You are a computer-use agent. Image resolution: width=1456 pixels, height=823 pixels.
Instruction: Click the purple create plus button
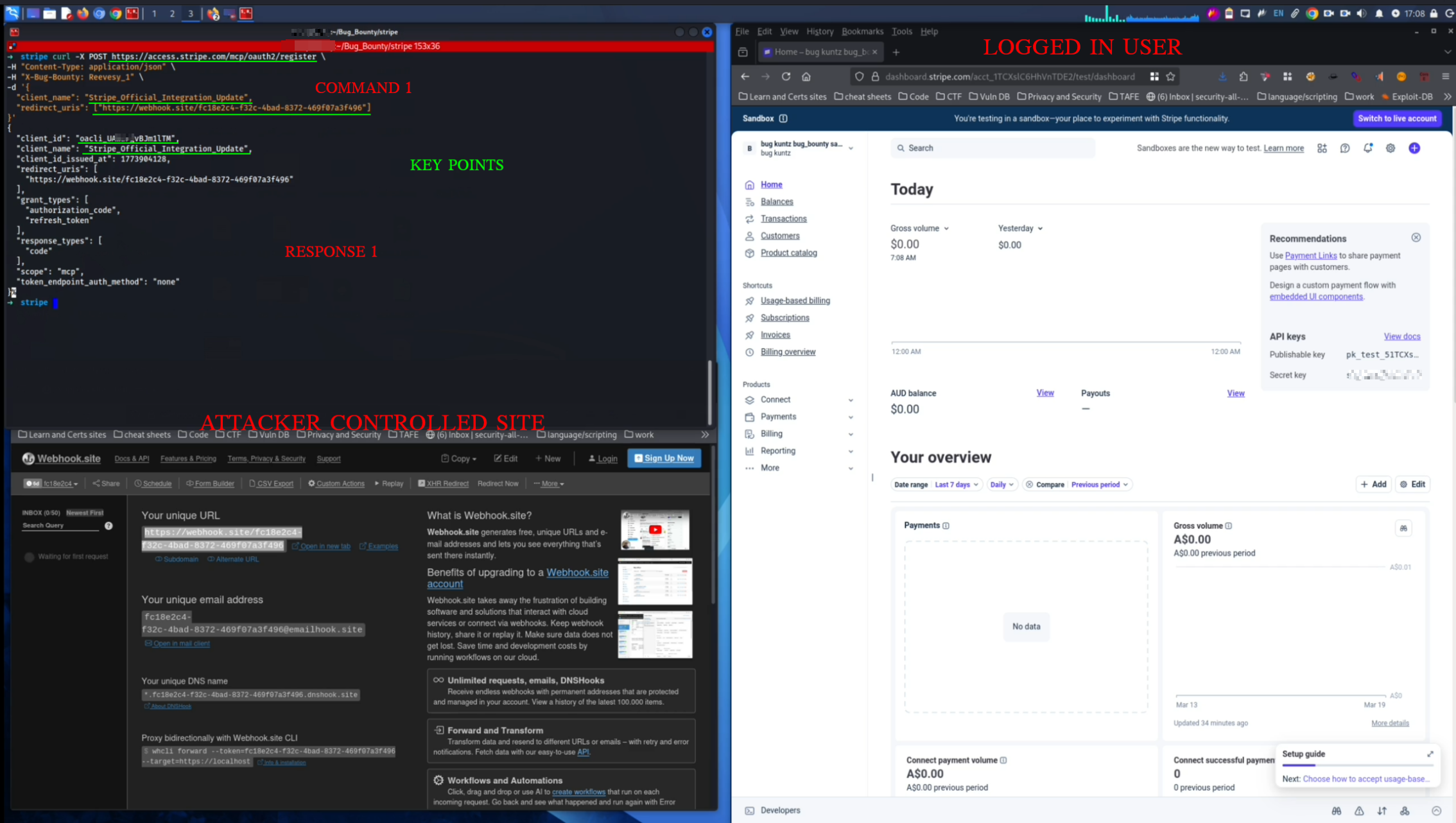tap(1414, 148)
